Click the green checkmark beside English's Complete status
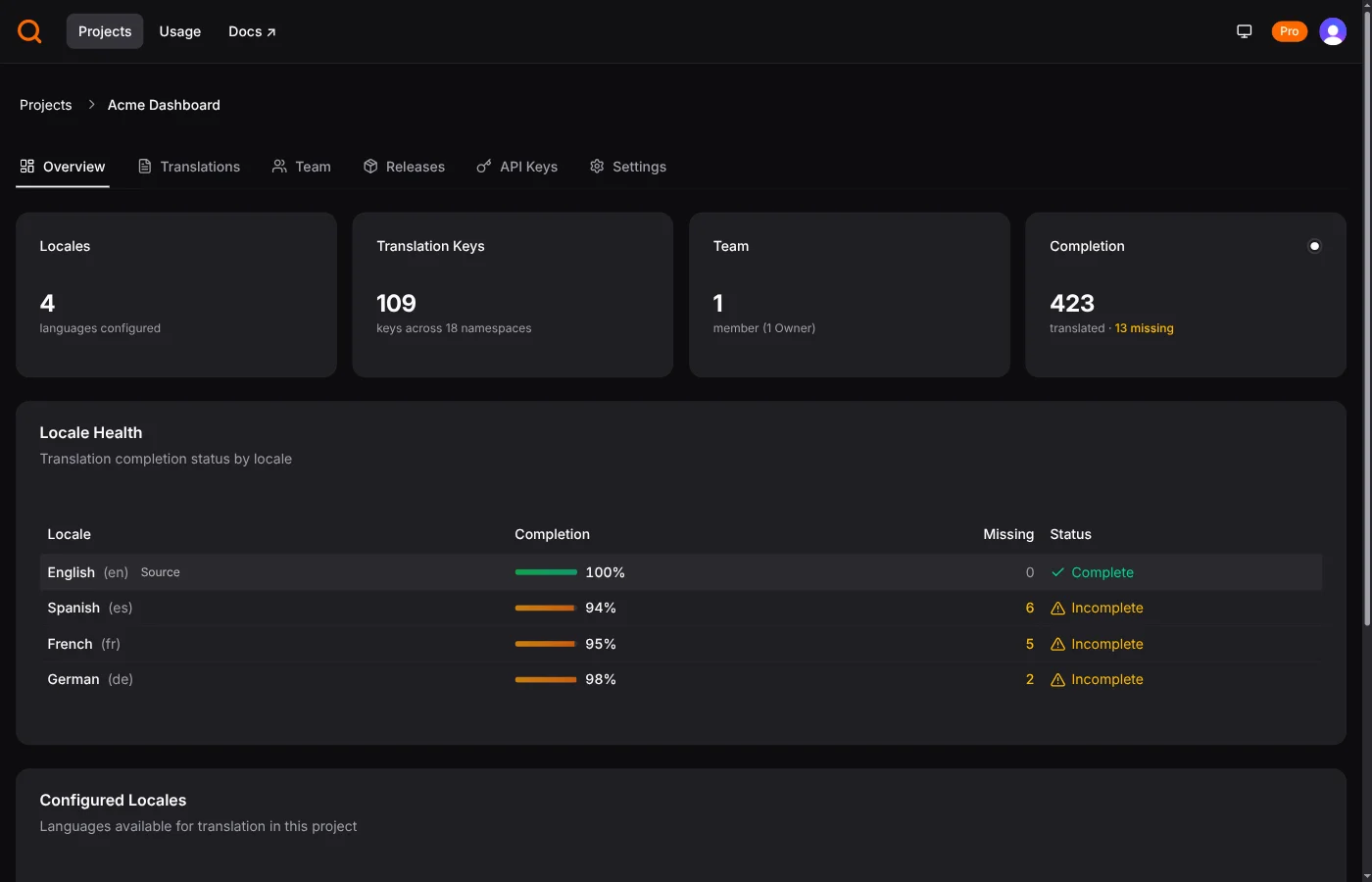 tap(1055, 571)
